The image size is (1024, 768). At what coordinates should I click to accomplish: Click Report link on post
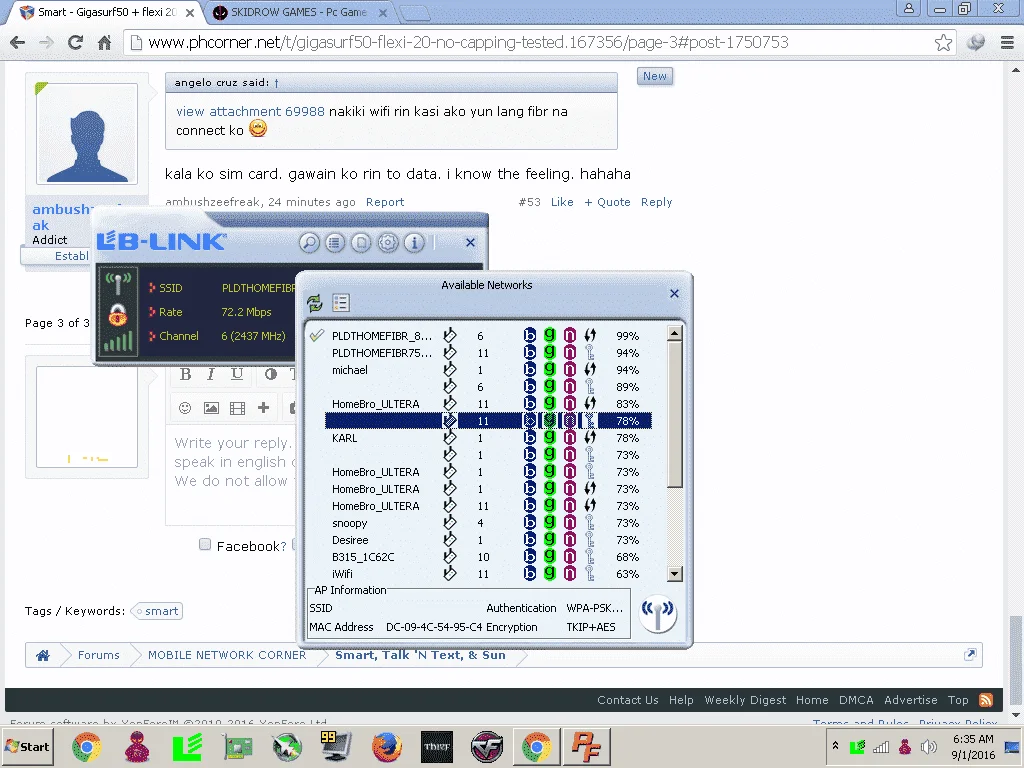pos(385,202)
